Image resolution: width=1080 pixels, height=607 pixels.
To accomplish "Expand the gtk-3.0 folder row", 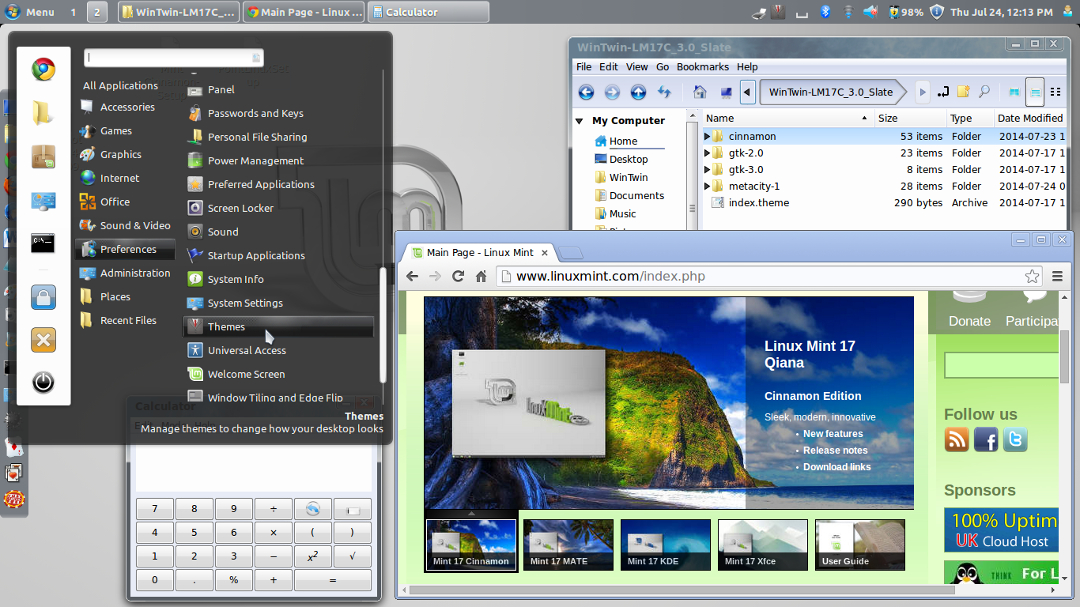I will tap(707, 169).
